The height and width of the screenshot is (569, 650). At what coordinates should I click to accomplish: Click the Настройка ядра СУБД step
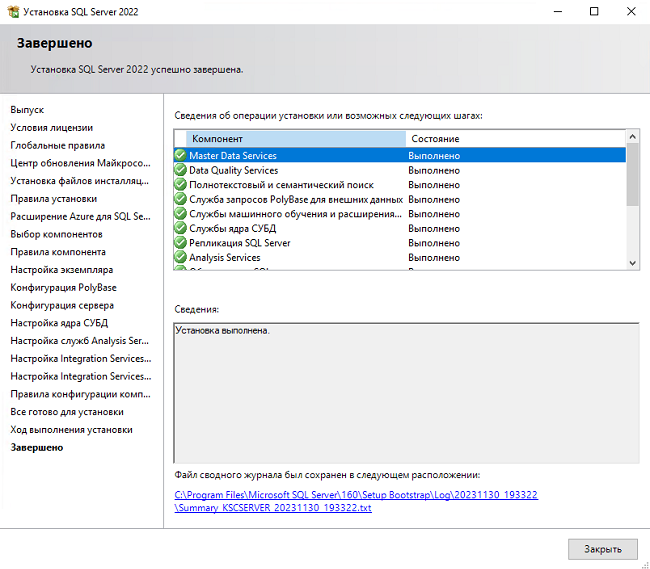click(x=59, y=323)
